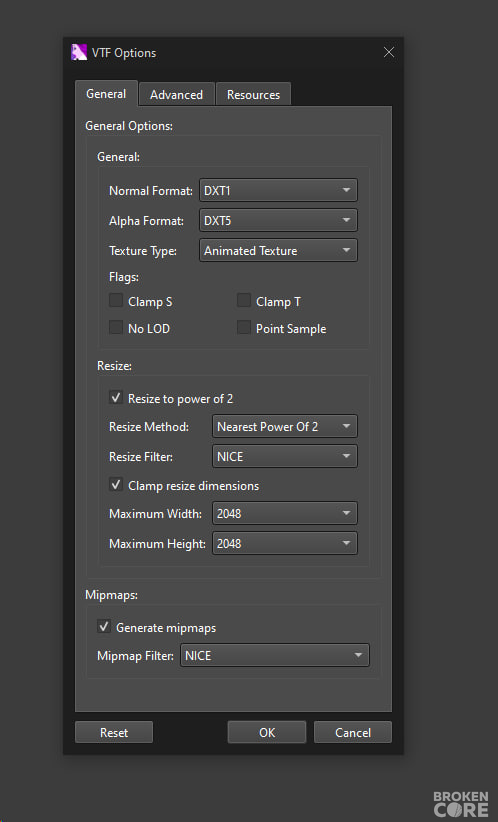This screenshot has height=822, width=498.
Task: Click the Cancel button
Action: pos(353,732)
